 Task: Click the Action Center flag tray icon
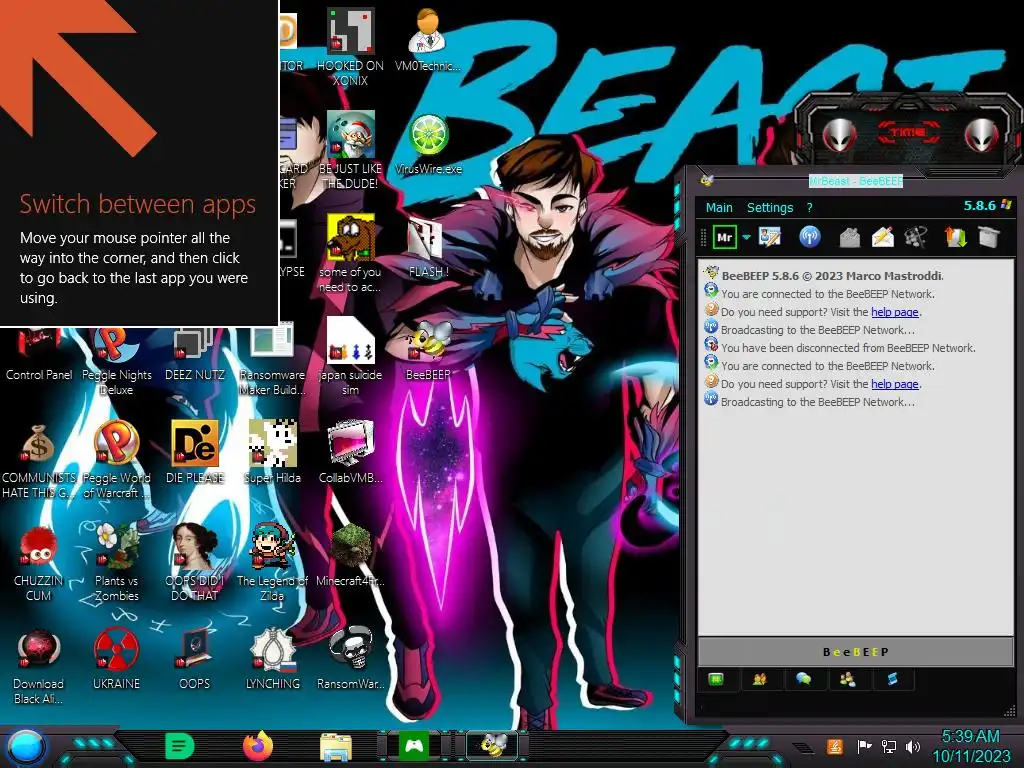point(863,746)
